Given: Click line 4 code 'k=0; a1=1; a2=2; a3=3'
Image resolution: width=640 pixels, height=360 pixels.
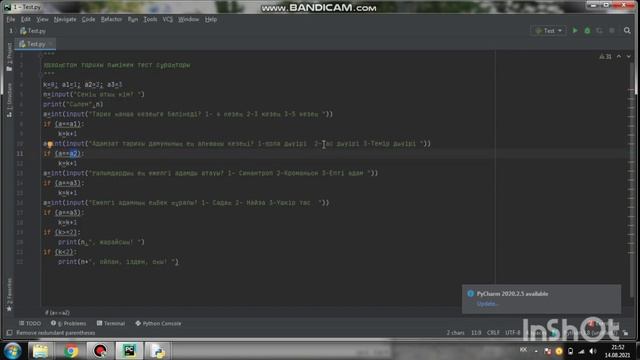Looking at the screenshot, I should click(x=83, y=85).
